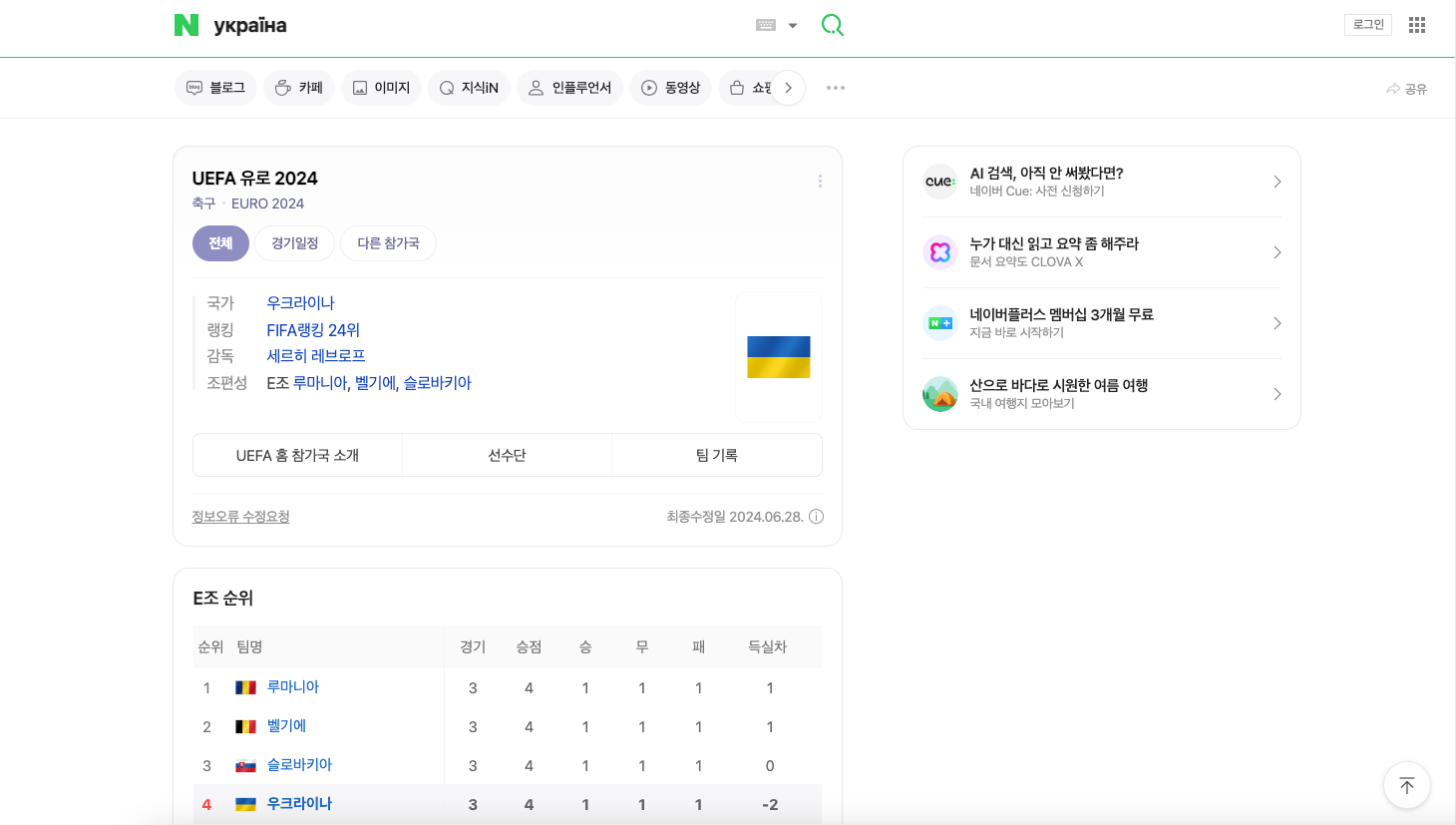Click the Romania flag icon in standings
This screenshot has width=1456, height=825.
[245, 687]
